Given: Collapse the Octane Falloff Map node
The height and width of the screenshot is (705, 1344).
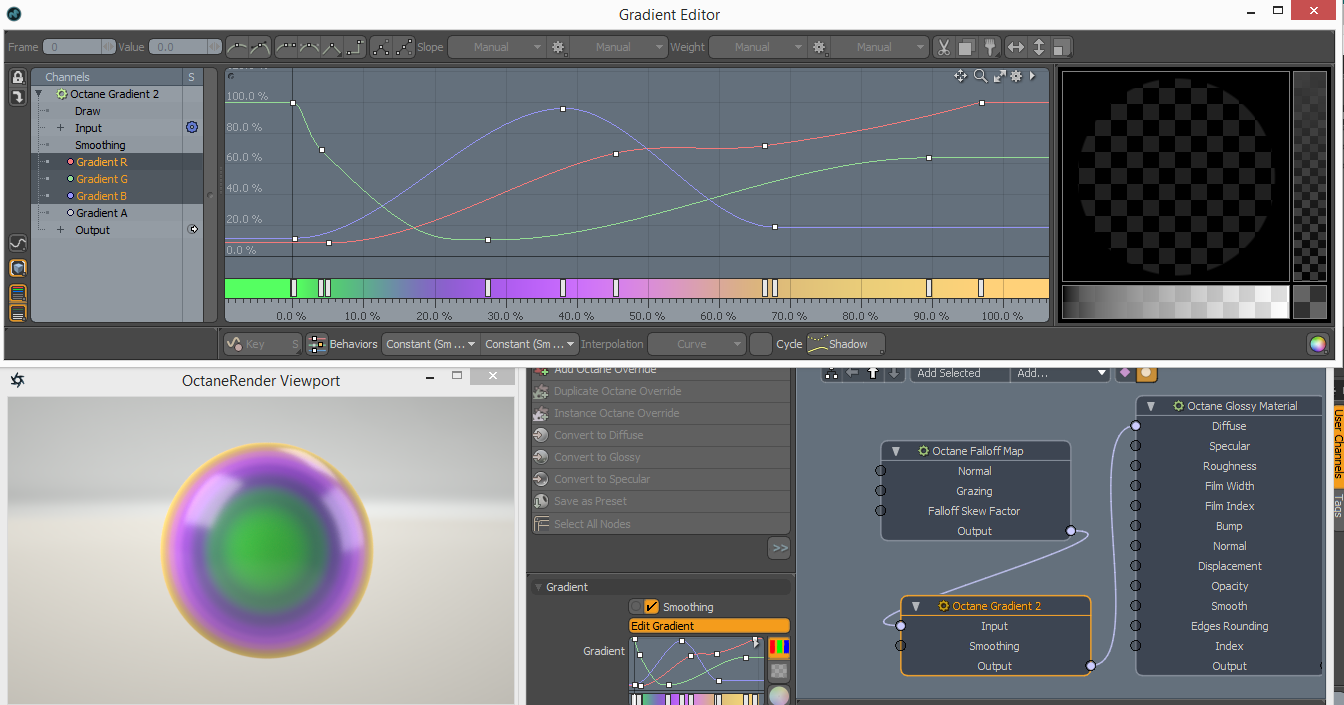Looking at the screenshot, I should pos(896,451).
